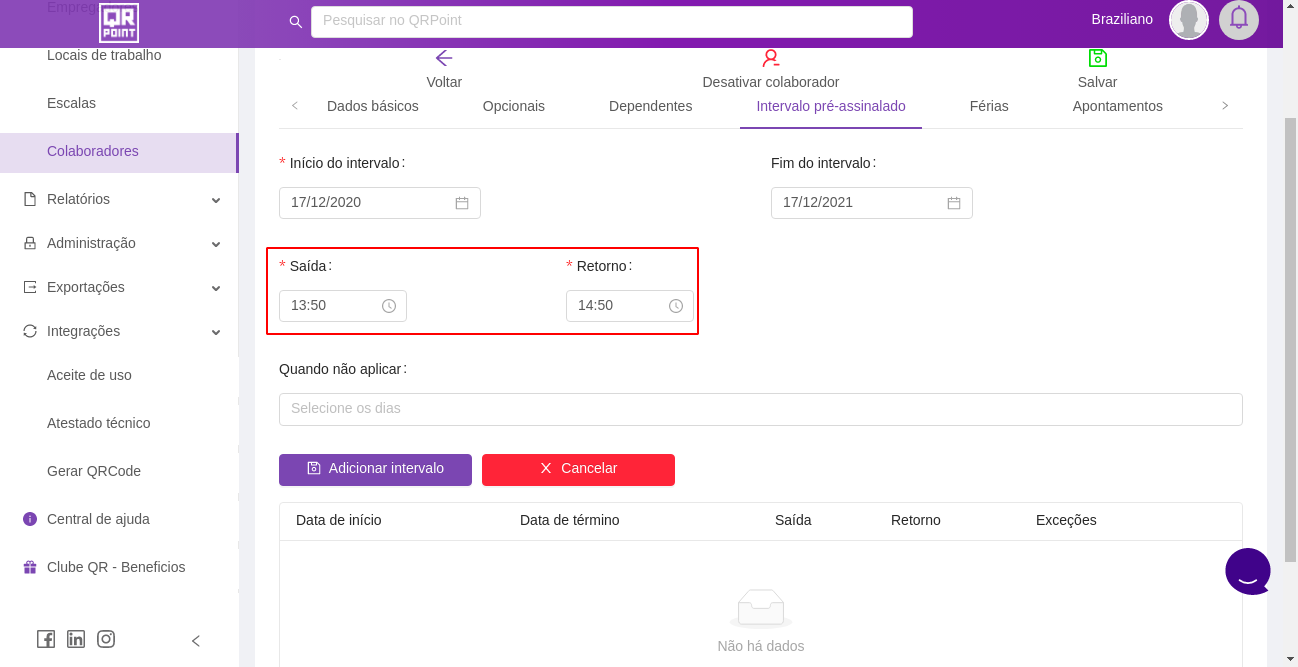Expand the Relatórios menu
This screenshot has height=667, width=1298.
(120, 199)
